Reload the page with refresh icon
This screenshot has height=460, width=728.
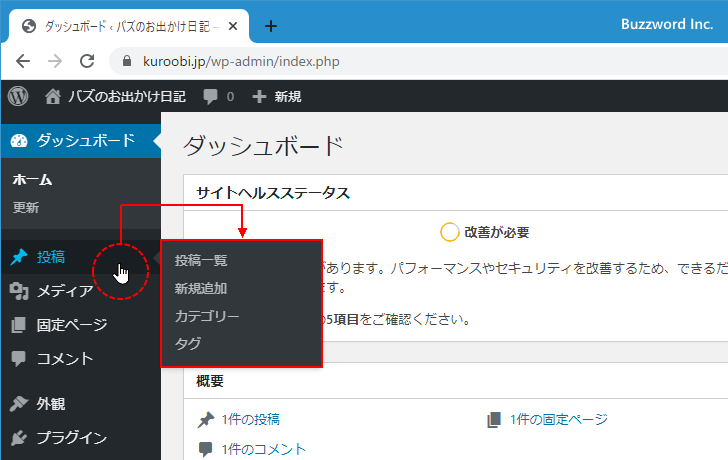tap(87, 61)
